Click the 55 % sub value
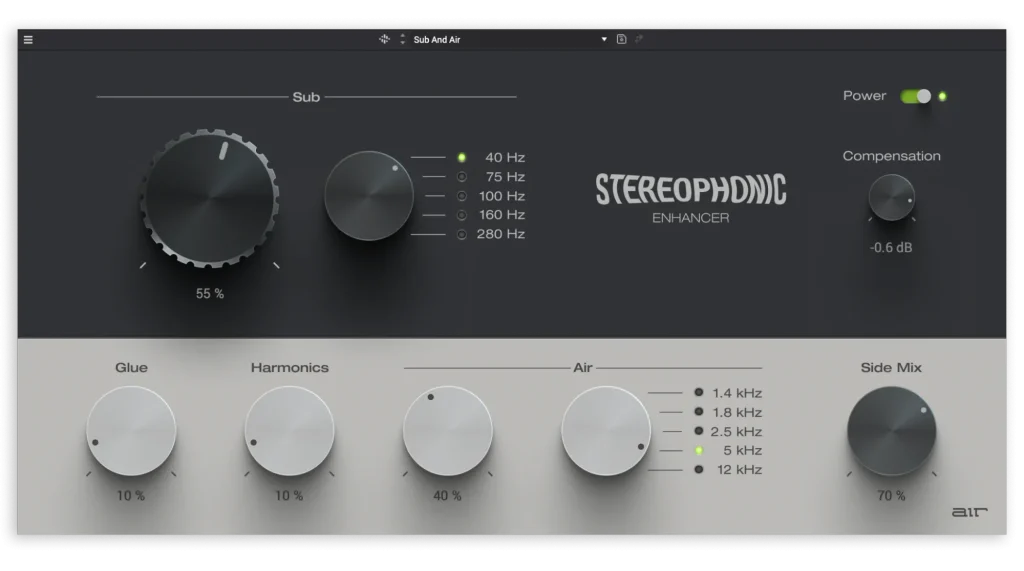Viewport: 1024px width, 571px height. [210, 294]
